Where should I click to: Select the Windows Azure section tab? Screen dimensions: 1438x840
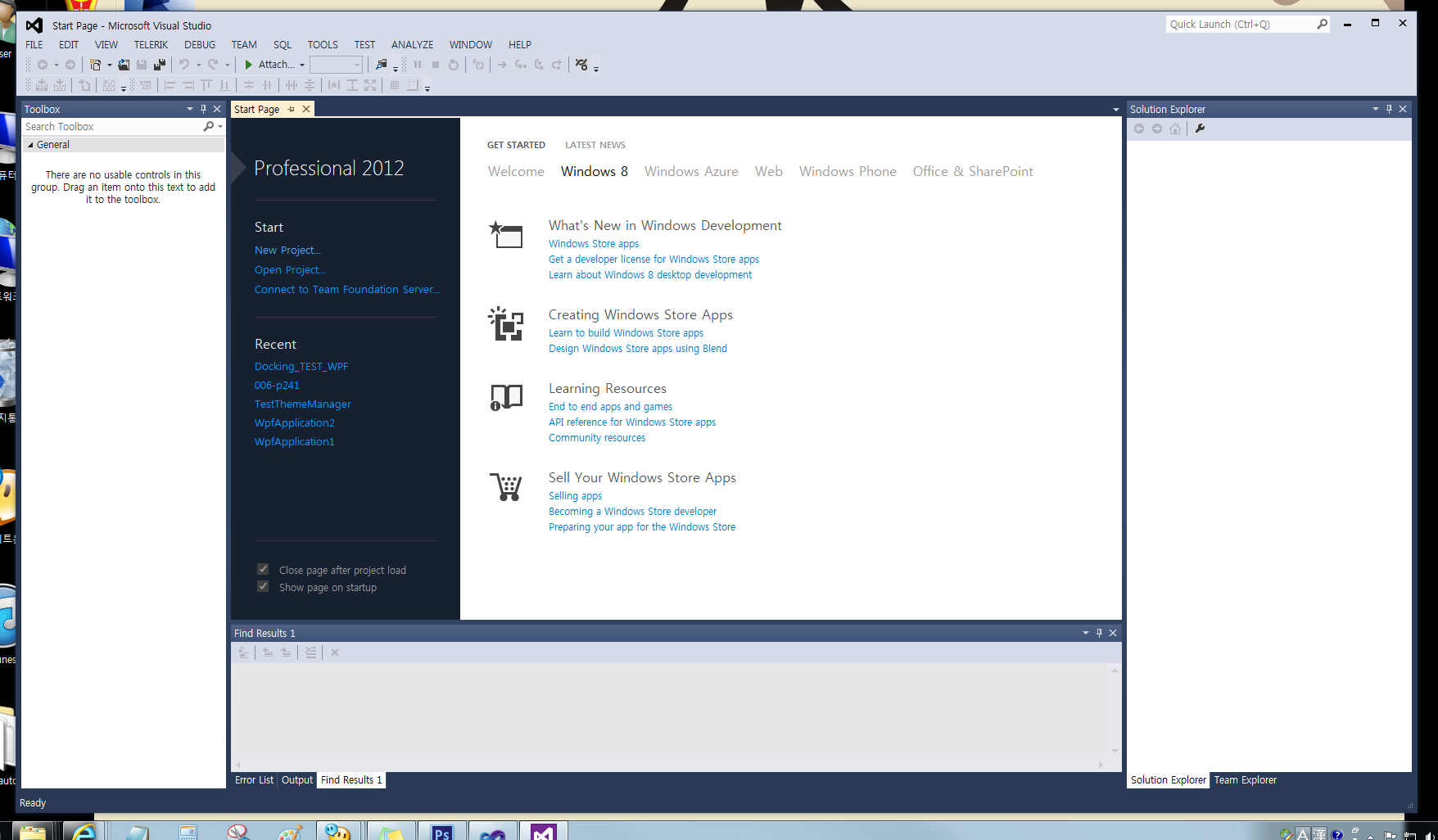(691, 171)
